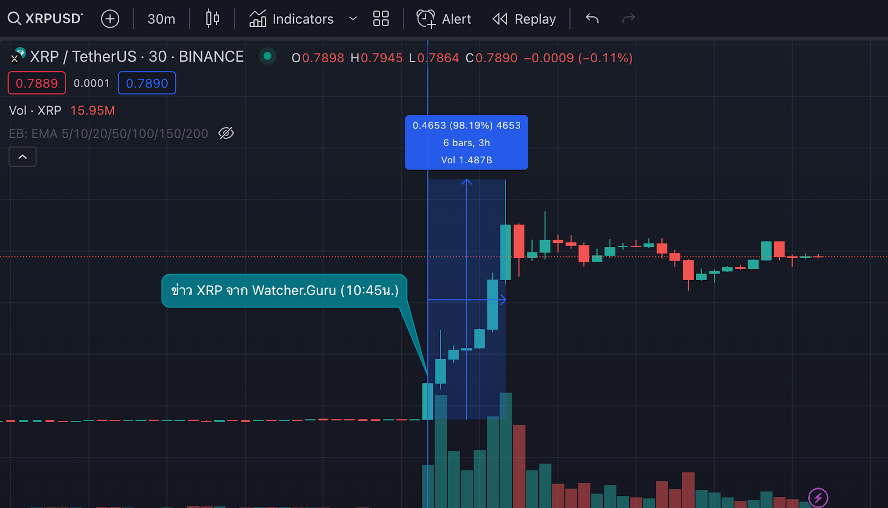Click the red 0.7889 sell price button
This screenshot has width=888, height=508.
click(x=37, y=83)
